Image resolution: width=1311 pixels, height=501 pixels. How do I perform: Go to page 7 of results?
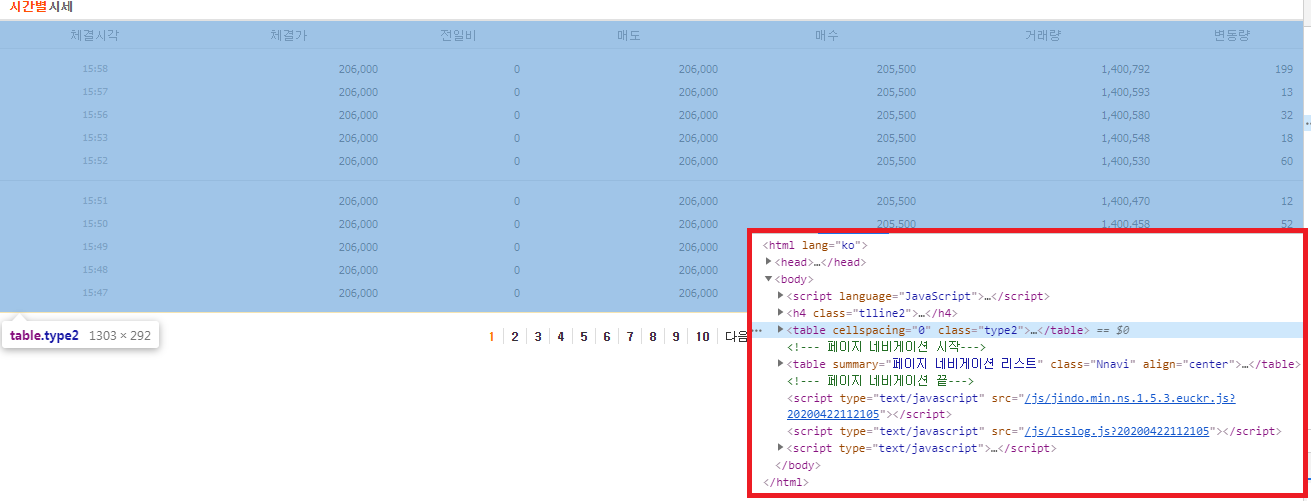click(630, 337)
